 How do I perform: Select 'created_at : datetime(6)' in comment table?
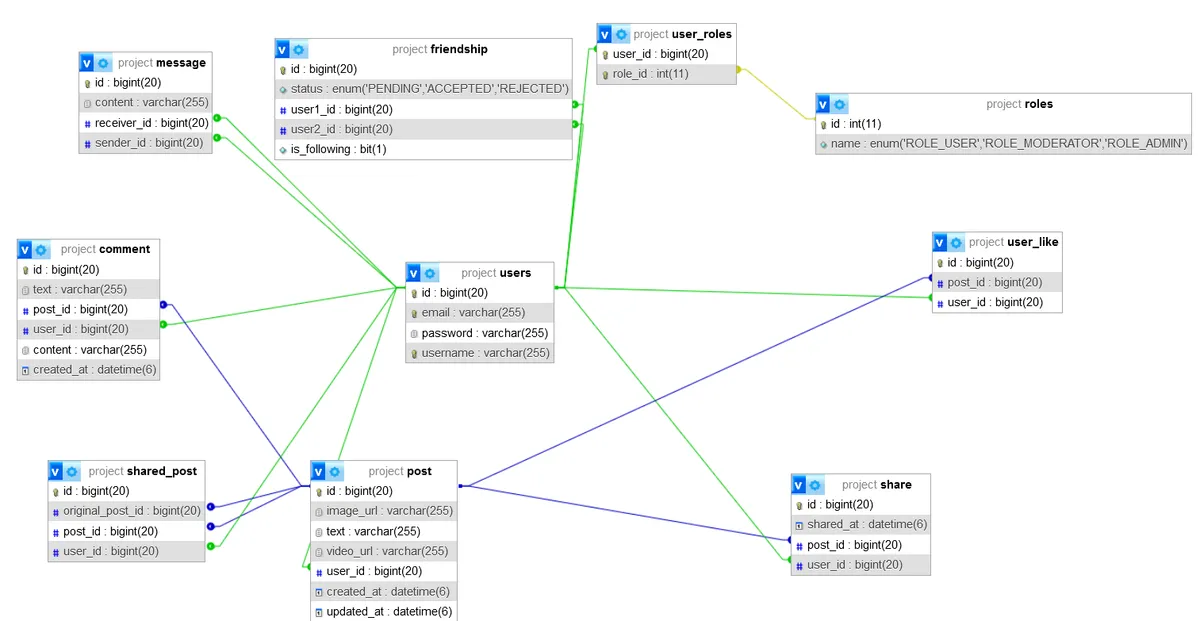coord(89,369)
